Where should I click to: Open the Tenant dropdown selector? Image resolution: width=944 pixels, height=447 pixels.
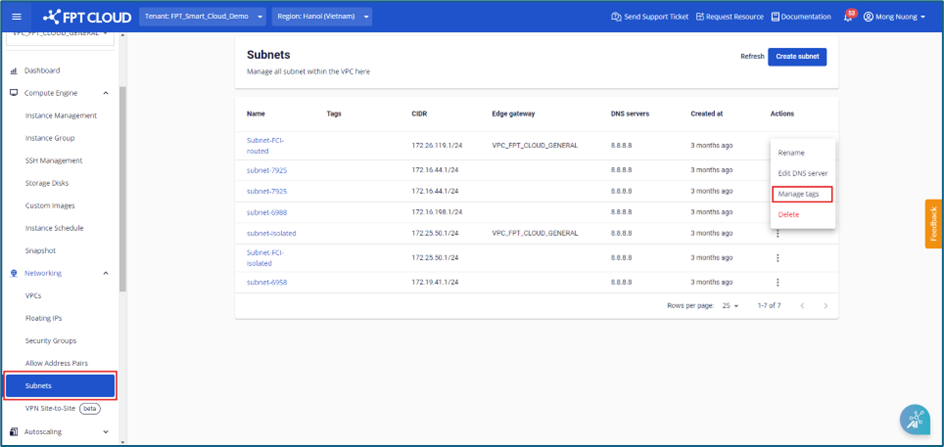coord(204,17)
